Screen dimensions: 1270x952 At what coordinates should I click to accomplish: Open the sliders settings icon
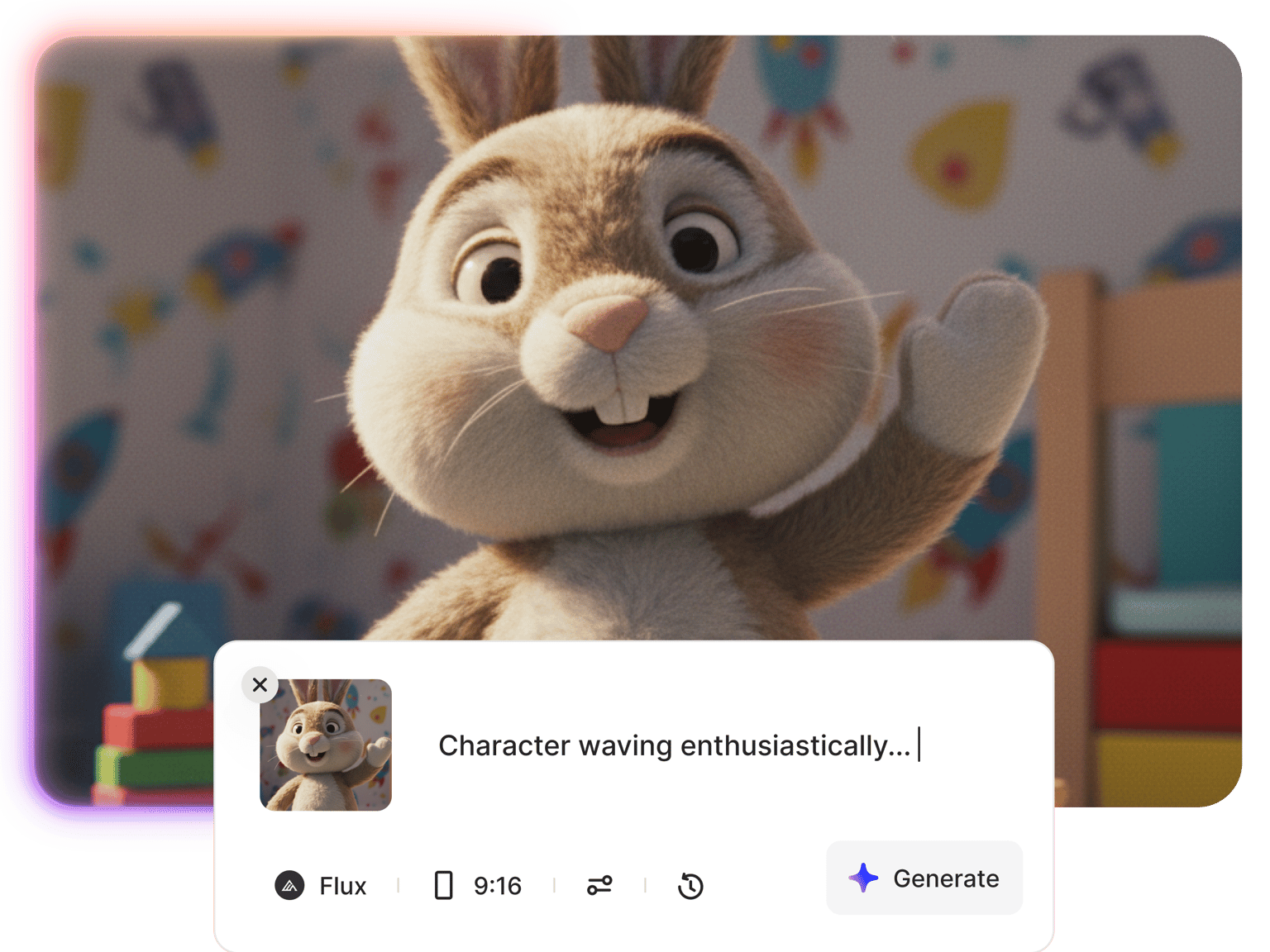tap(599, 885)
